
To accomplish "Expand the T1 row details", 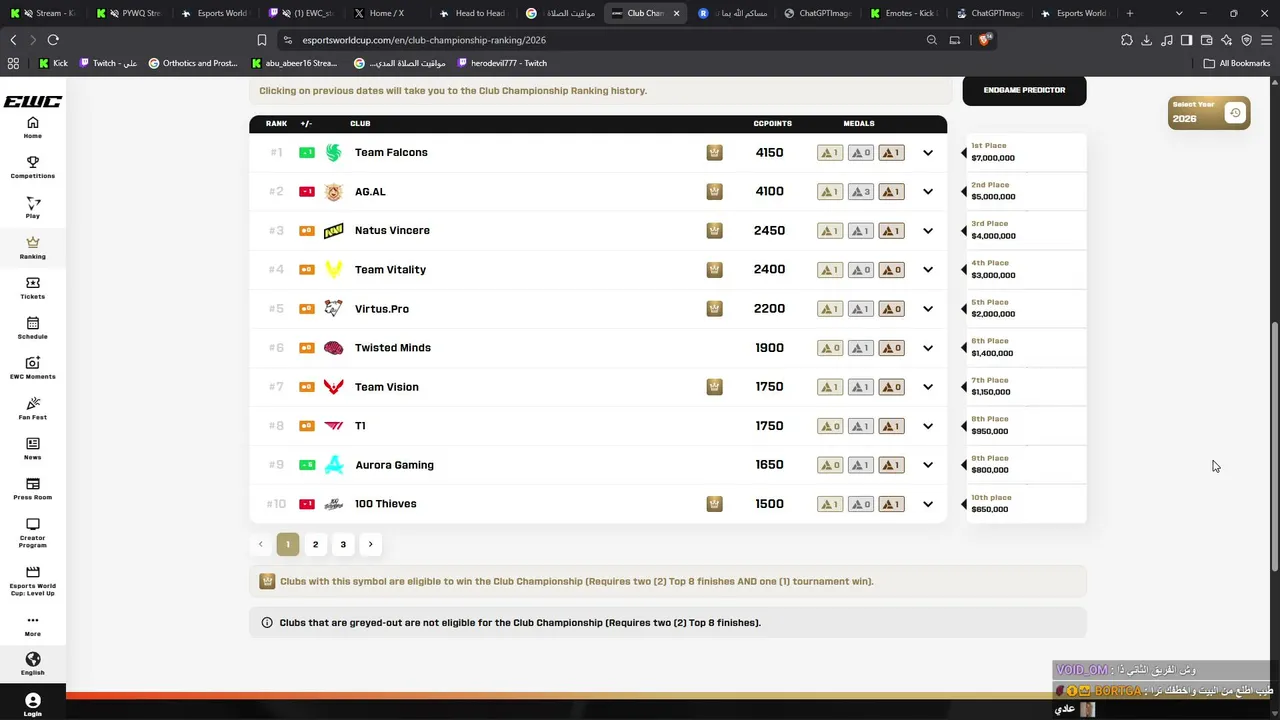I will click(928, 426).
